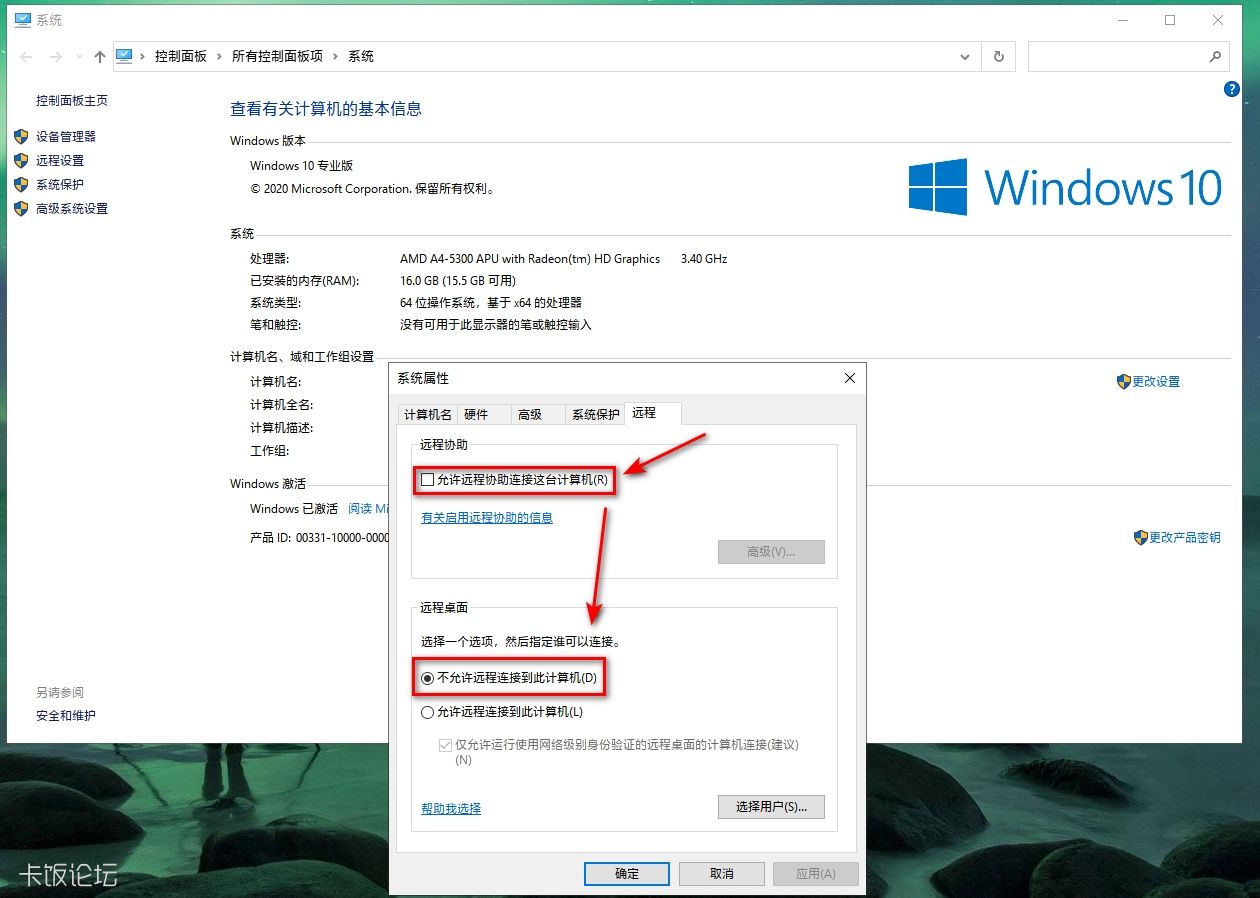Select 不允许远程连接到此计算机 radio option

tap(428, 678)
